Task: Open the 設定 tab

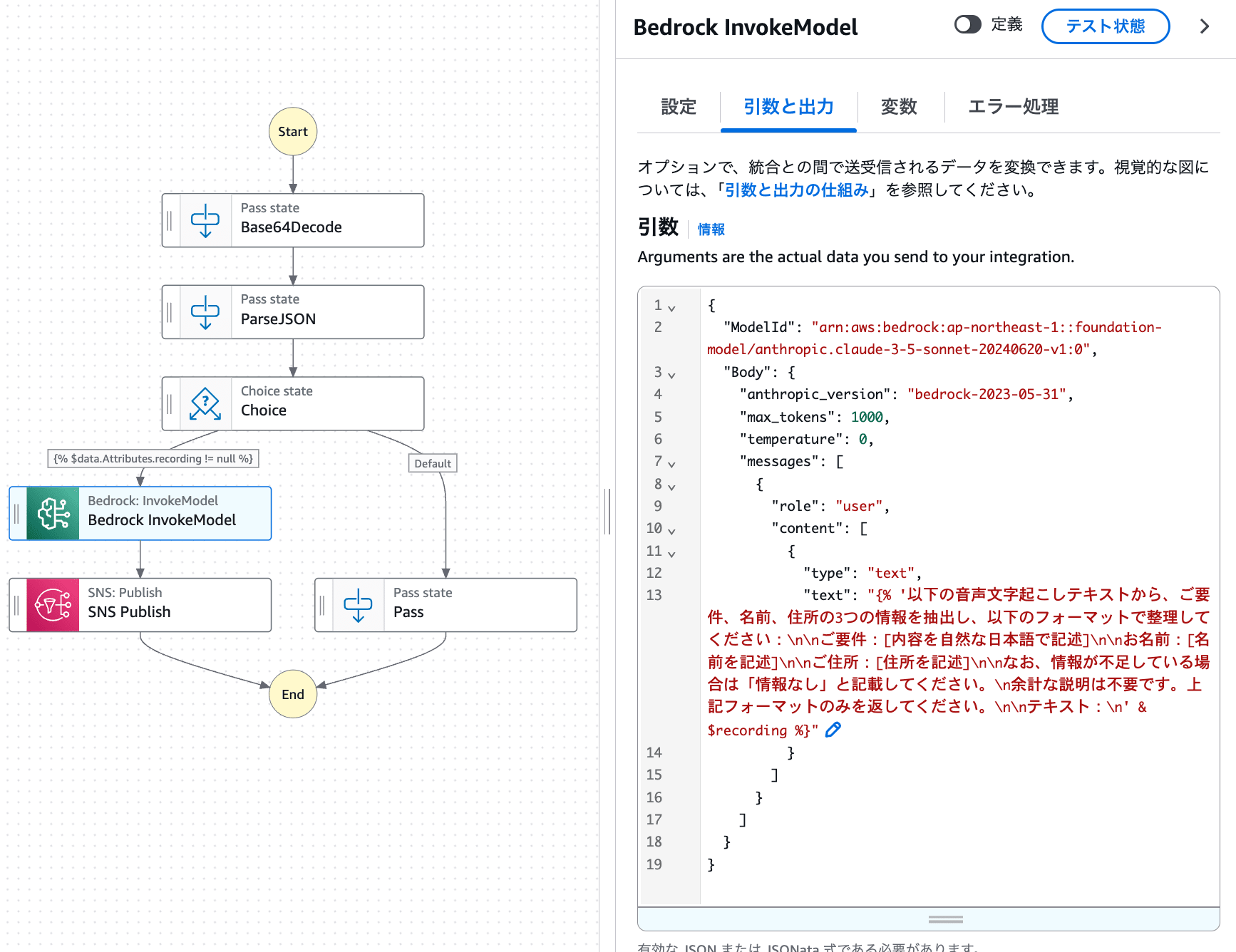Action: [x=679, y=107]
